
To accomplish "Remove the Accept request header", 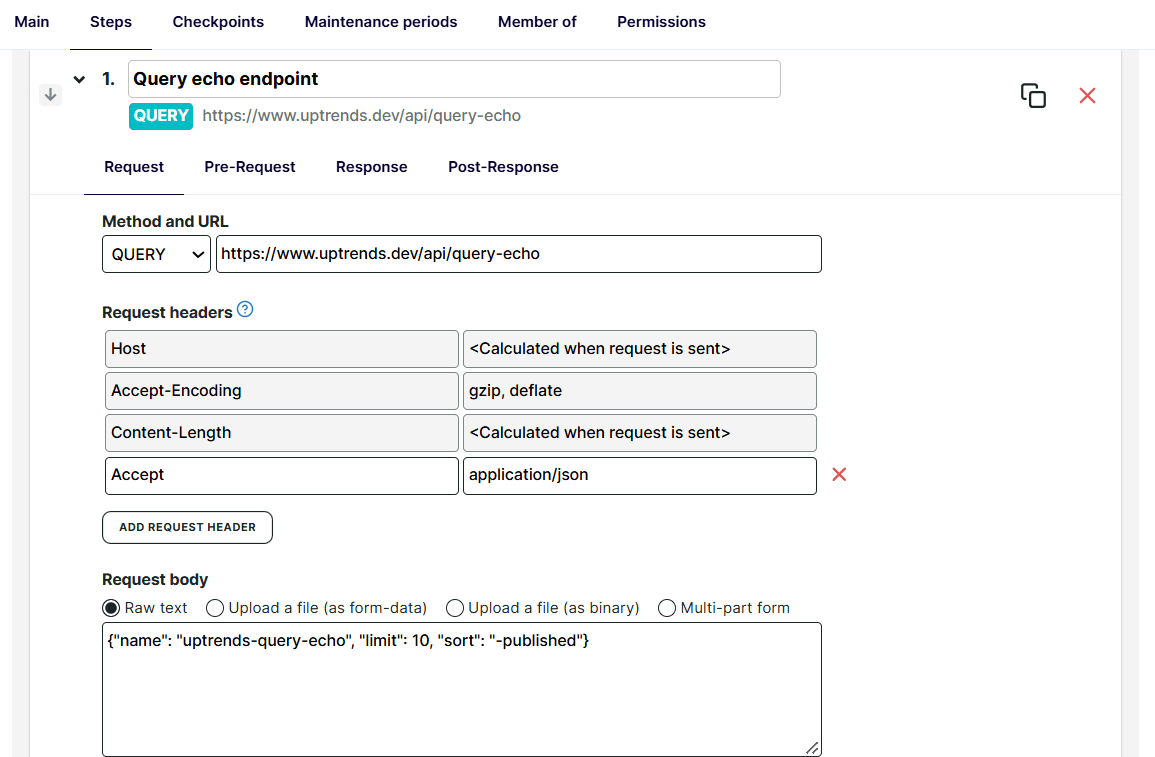I will (x=839, y=475).
